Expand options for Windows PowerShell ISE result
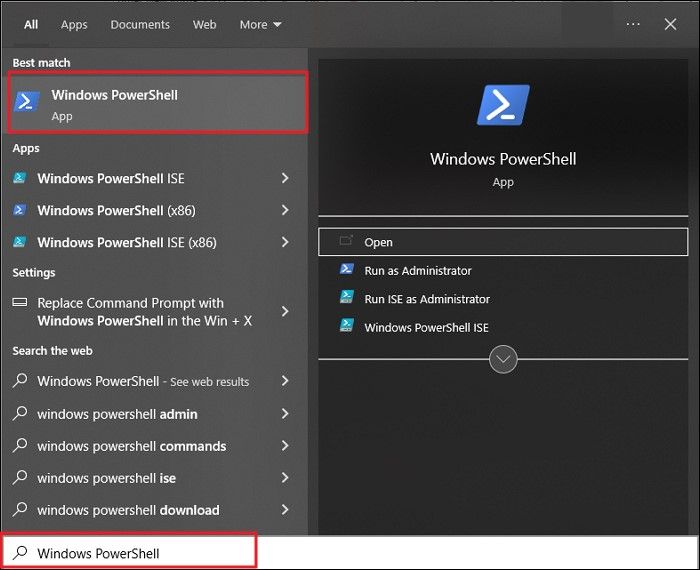This screenshot has width=700, height=570. [x=285, y=178]
